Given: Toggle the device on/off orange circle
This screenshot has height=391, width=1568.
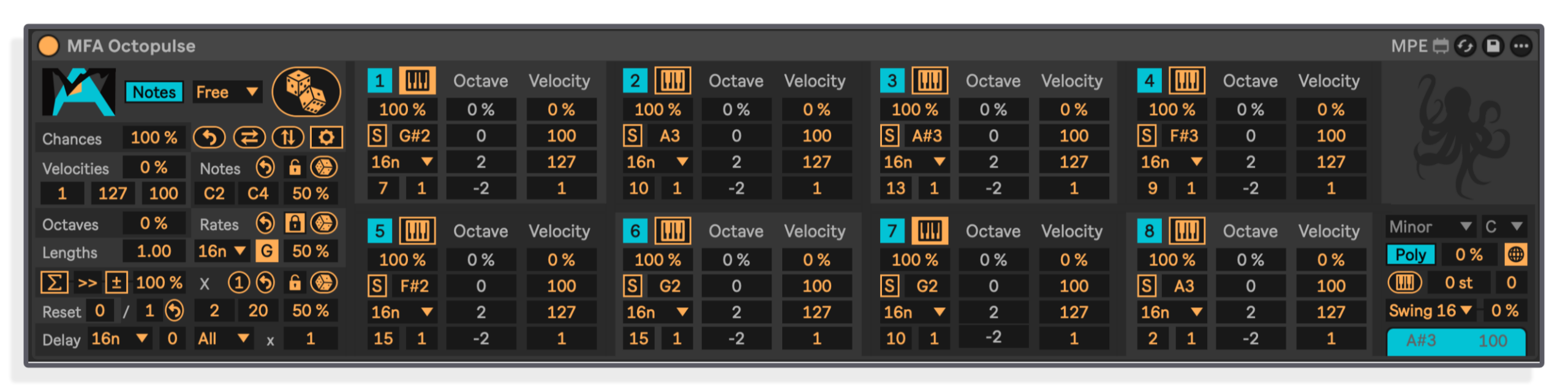Looking at the screenshot, I should point(48,46).
